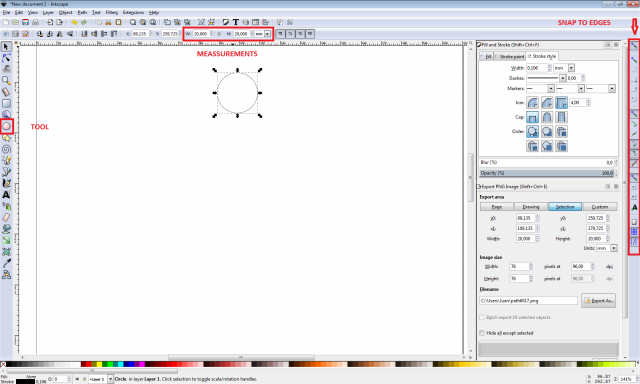This screenshot has width=640, height=384.
Task: Open units dropdown beside H field
Action: click(267, 34)
